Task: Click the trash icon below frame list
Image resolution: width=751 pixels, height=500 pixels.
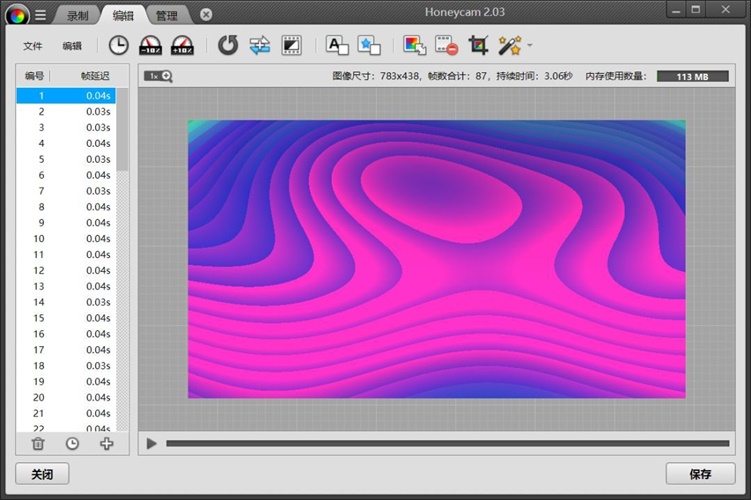Action: (38, 444)
